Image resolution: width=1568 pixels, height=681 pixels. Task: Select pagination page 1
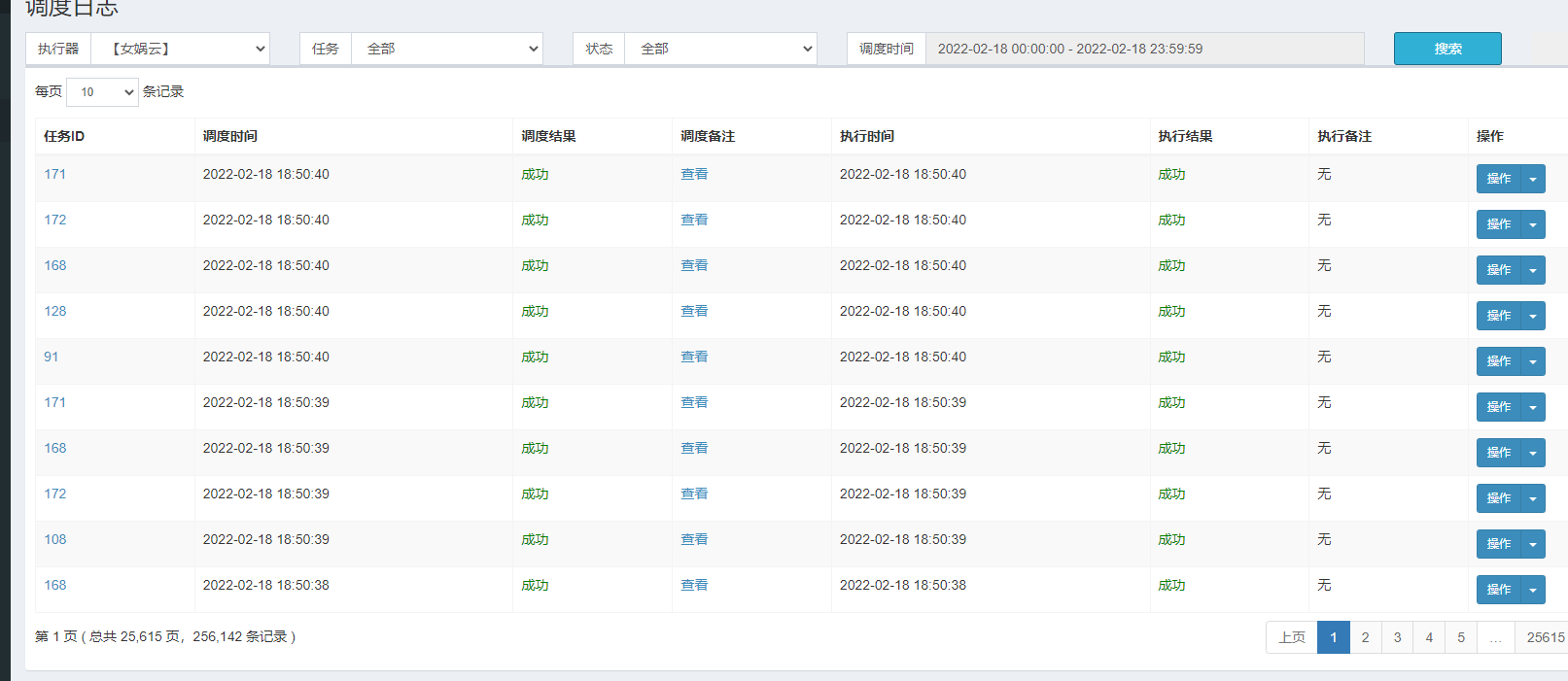click(x=1334, y=637)
